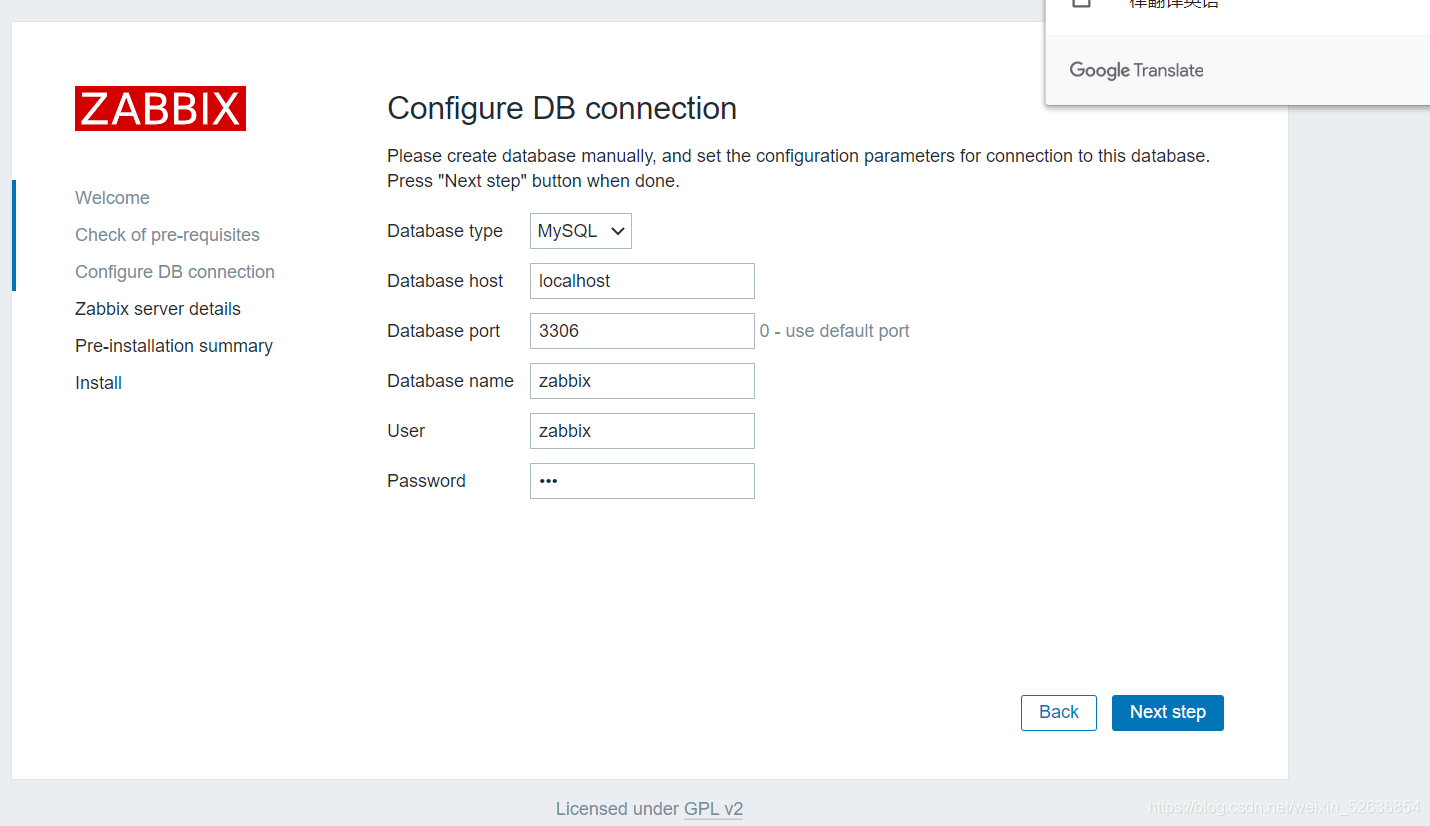Screen dimensions: 1430x826
Task: Click the Configure DB connection heading
Action: (562, 108)
